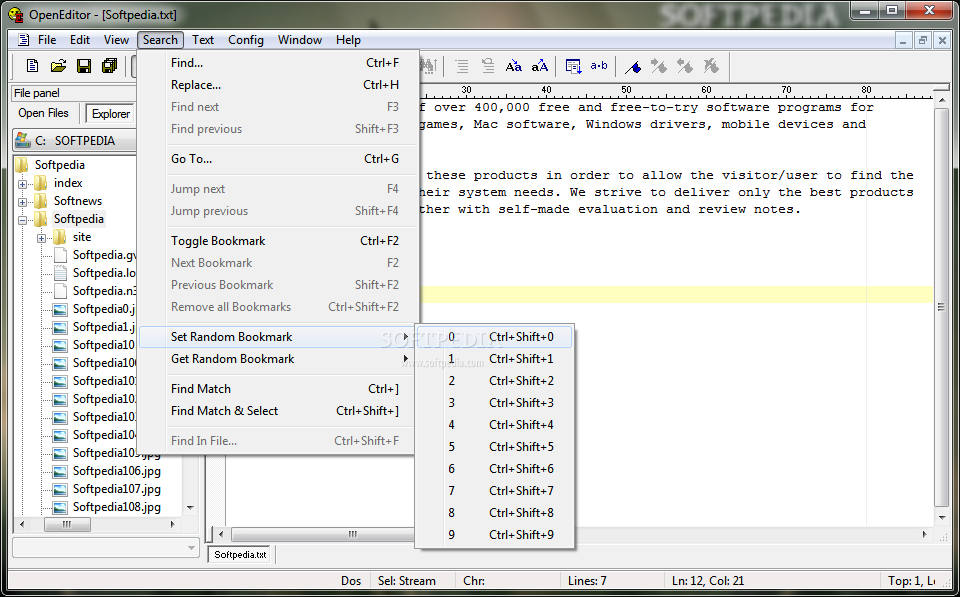
Task: Open the View menu
Action: tap(116, 40)
